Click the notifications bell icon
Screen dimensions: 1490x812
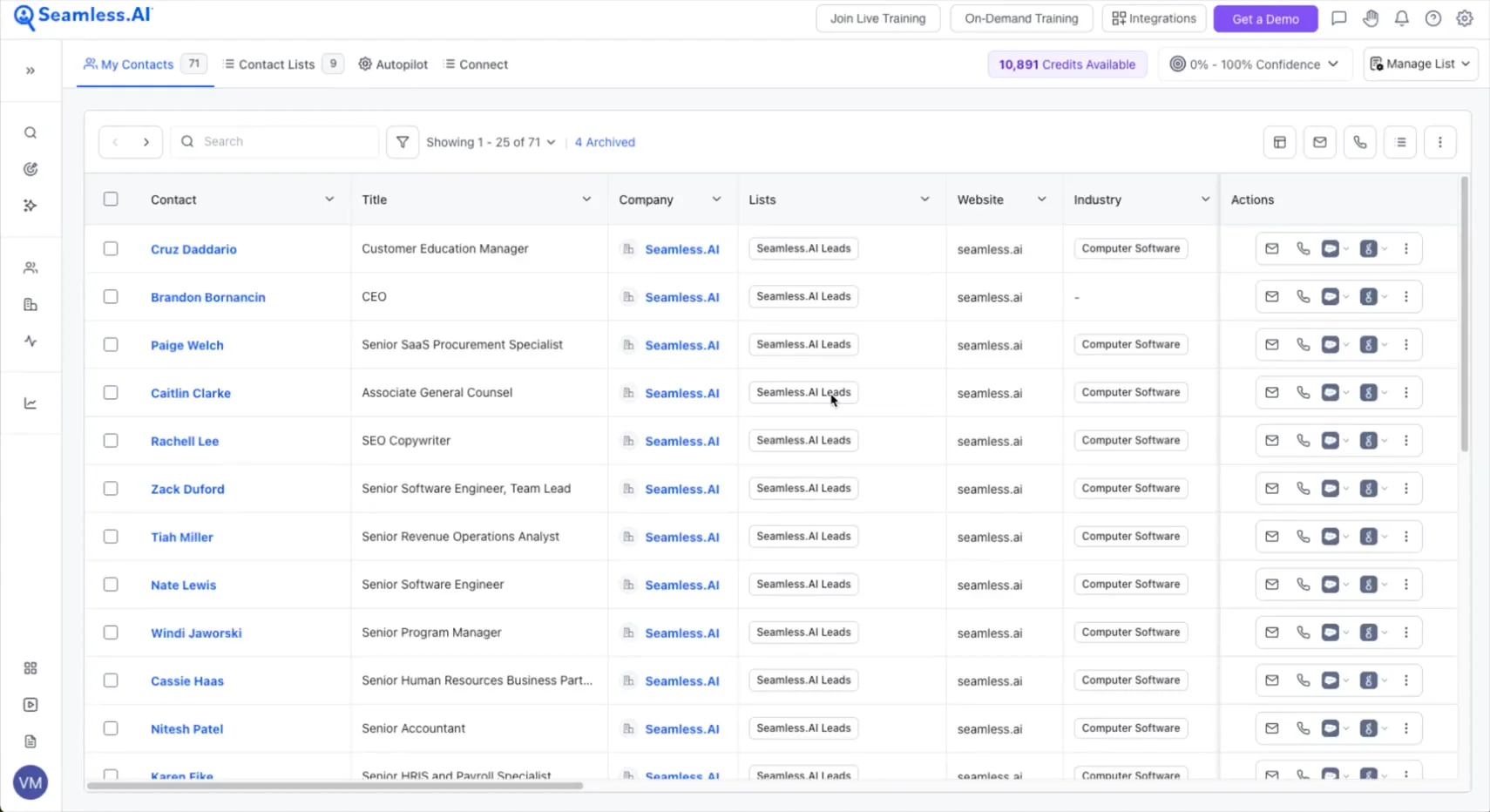coord(1401,17)
